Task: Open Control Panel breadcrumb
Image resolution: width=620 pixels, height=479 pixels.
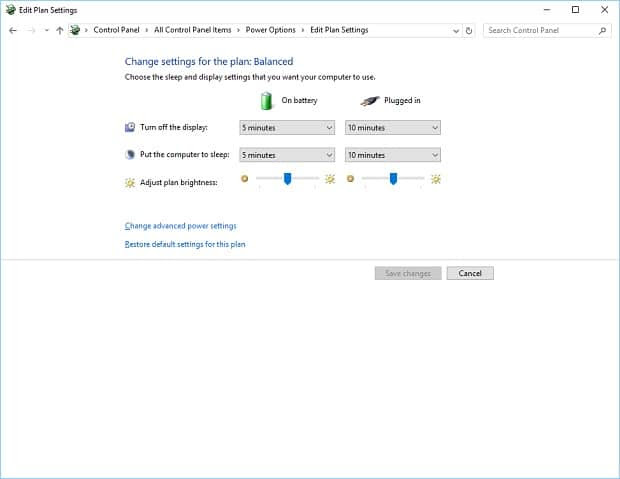Action: coord(116,30)
